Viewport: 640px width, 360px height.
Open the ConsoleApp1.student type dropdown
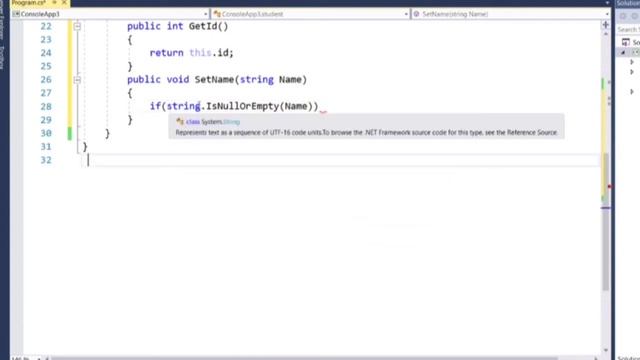pyautogui.click(x=406, y=14)
